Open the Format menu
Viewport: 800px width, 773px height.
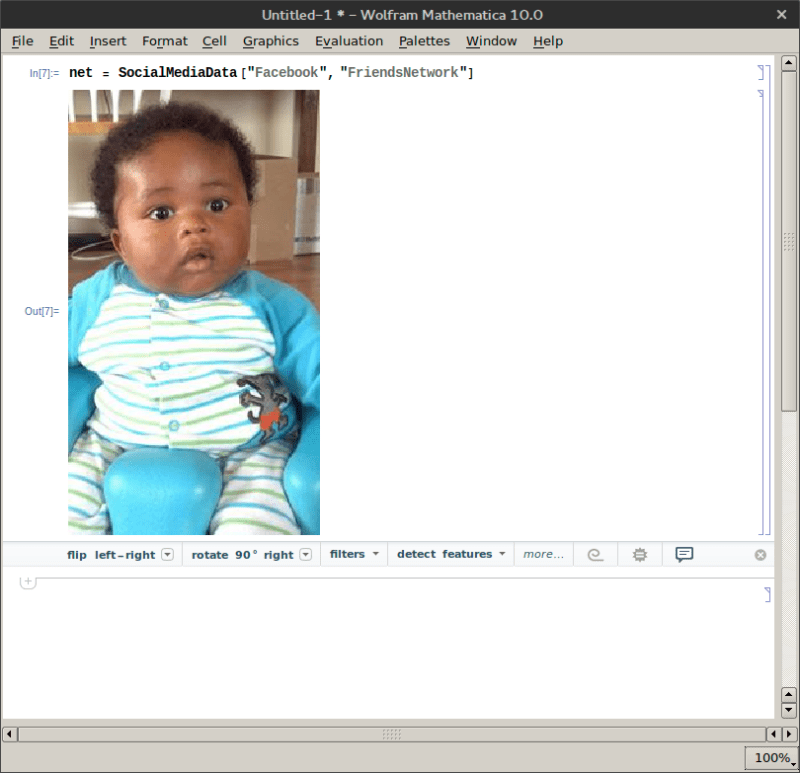point(164,41)
